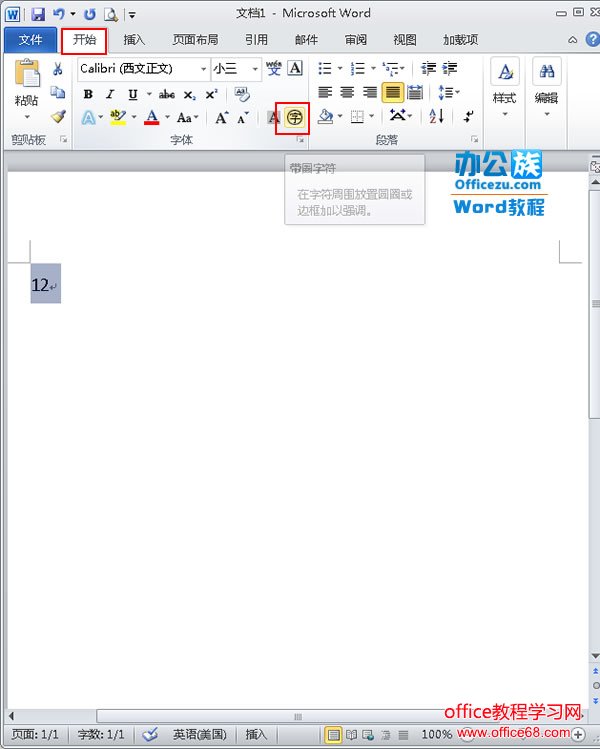The width and height of the screenshot is (600, 749).
Task: Toggle Superscript formatting
Action: coord(211,94)
